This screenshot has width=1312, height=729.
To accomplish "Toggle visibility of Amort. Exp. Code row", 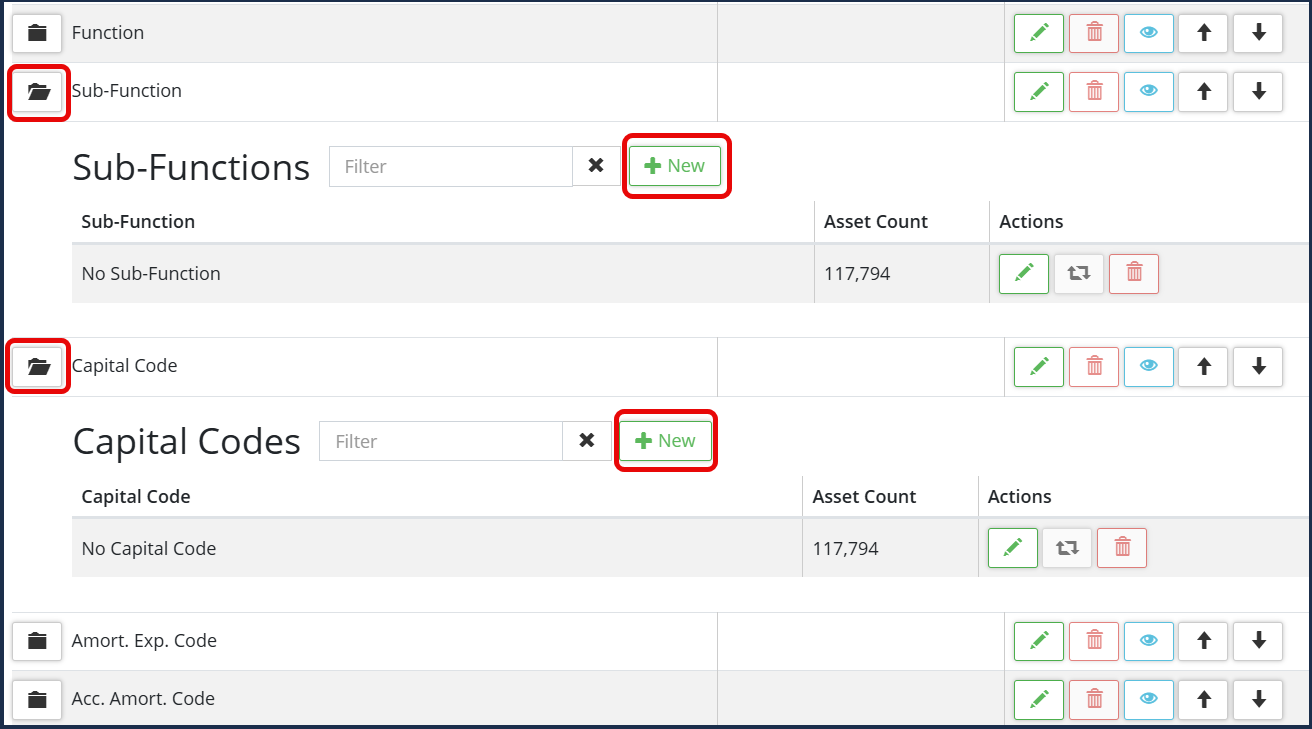I will (1149, 641).
